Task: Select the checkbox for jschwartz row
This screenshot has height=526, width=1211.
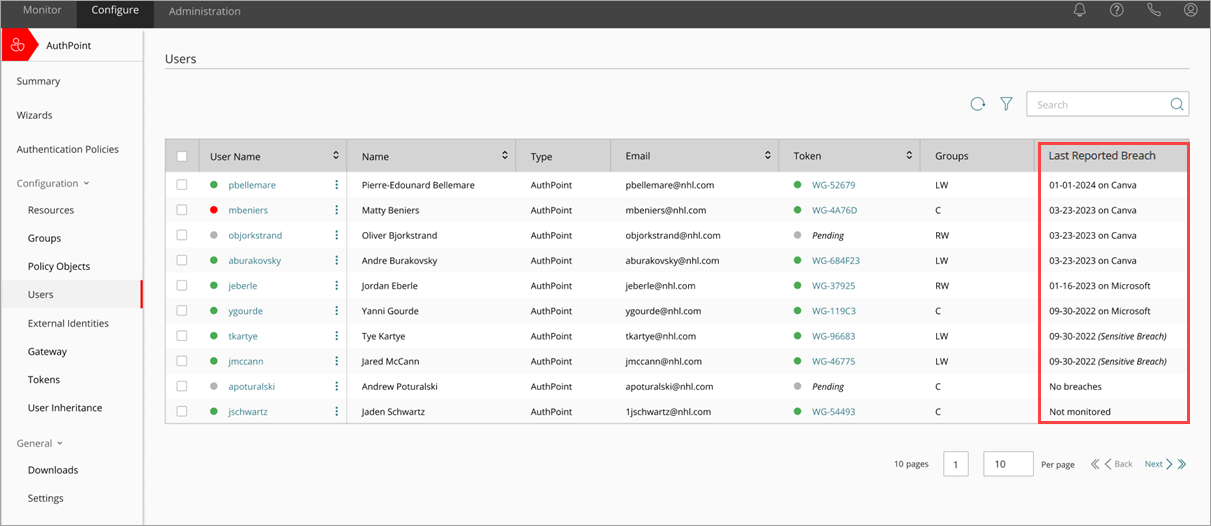Action: click(x=181, y=411)
